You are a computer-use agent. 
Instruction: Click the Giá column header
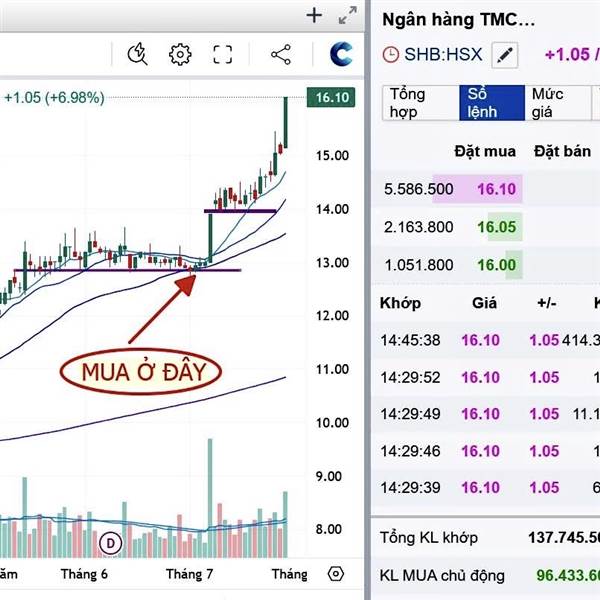tap(484, 303)
